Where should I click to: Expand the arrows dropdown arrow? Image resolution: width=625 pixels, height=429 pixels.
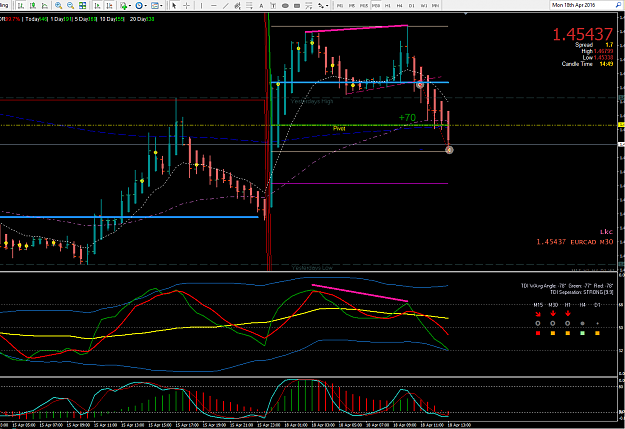(327, 6)
